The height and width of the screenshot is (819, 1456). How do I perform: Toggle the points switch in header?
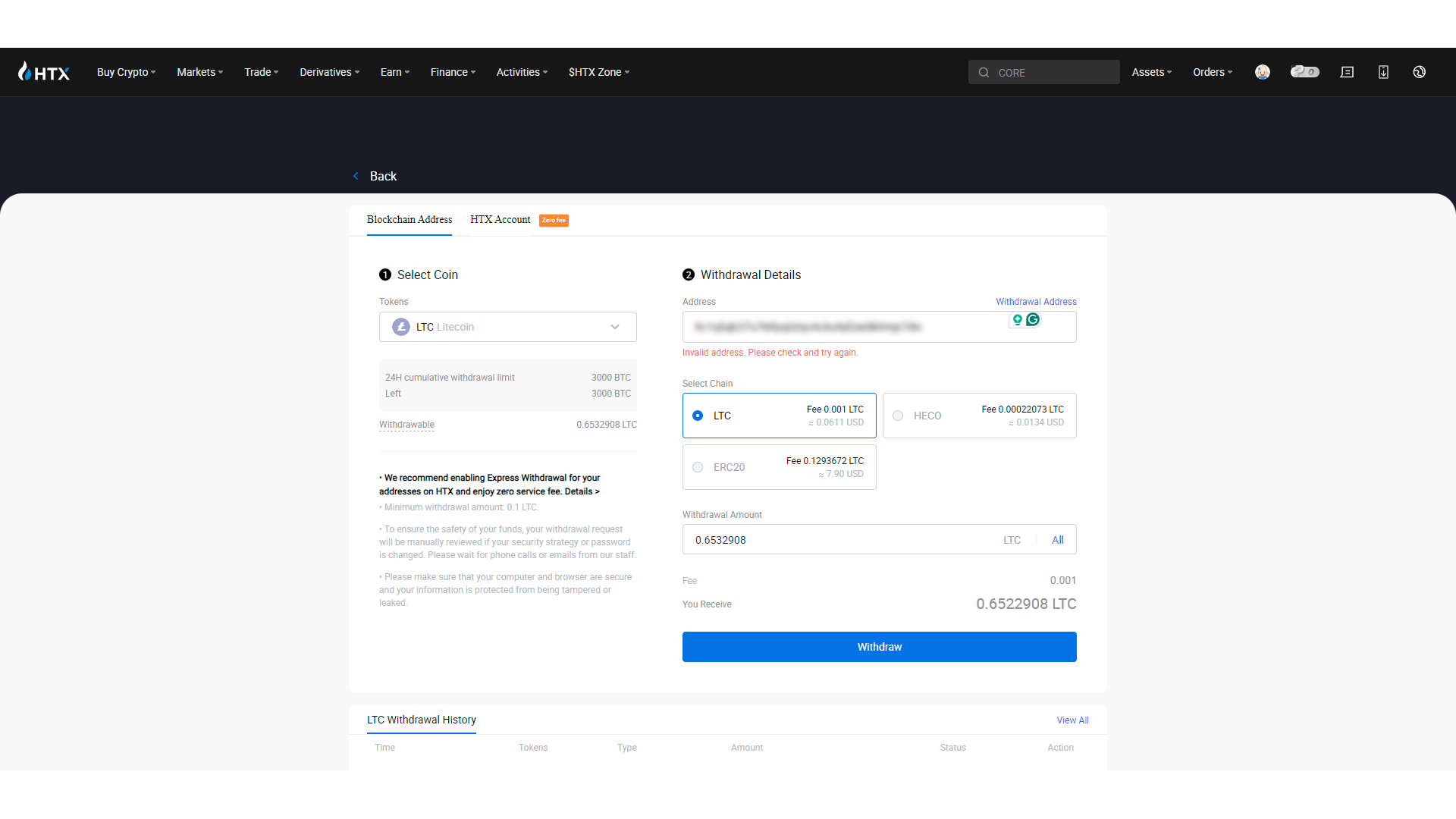pos(1305,72)
